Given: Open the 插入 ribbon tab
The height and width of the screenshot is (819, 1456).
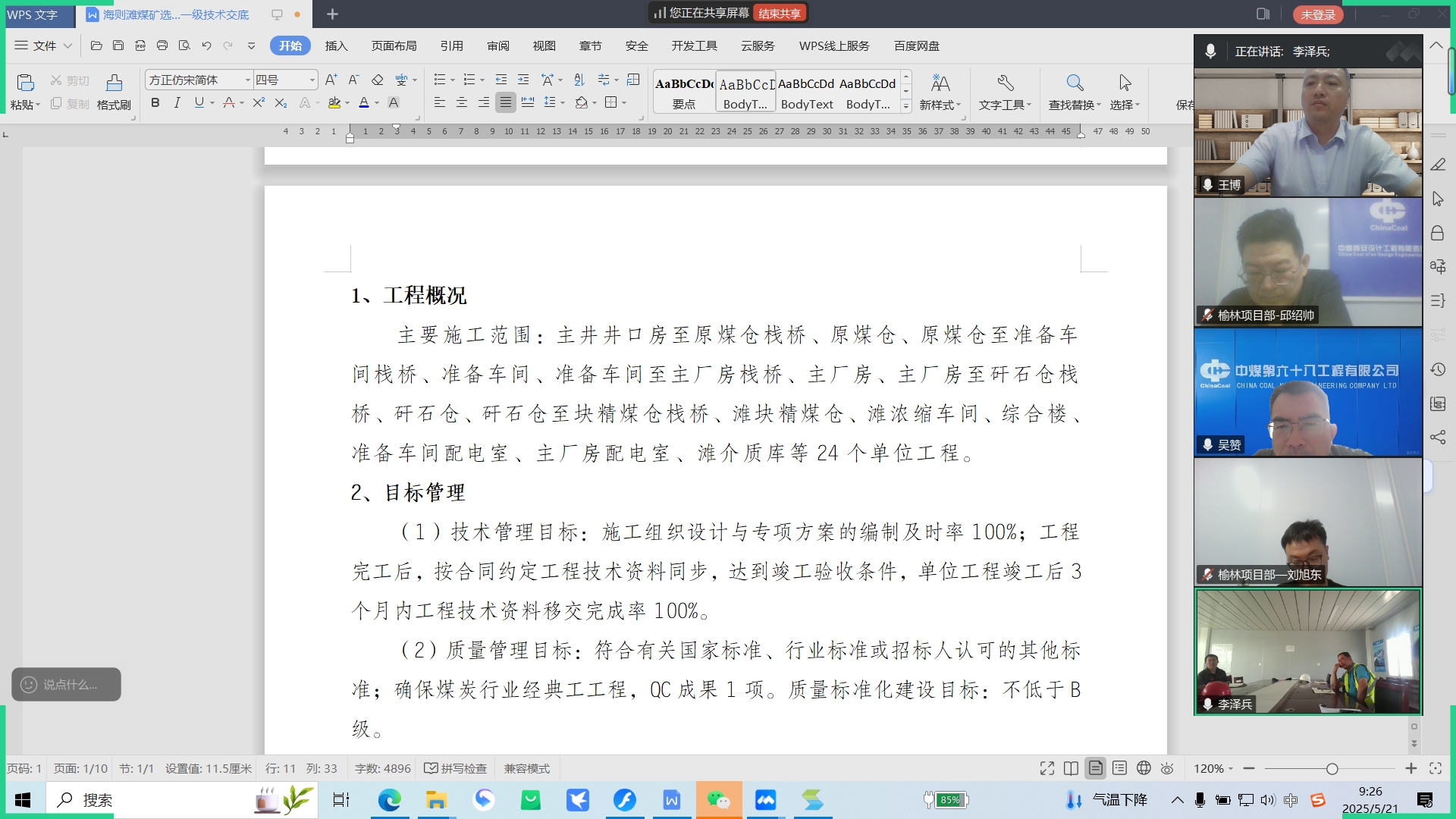Looking at the screenshot, I should pos(336,45).
